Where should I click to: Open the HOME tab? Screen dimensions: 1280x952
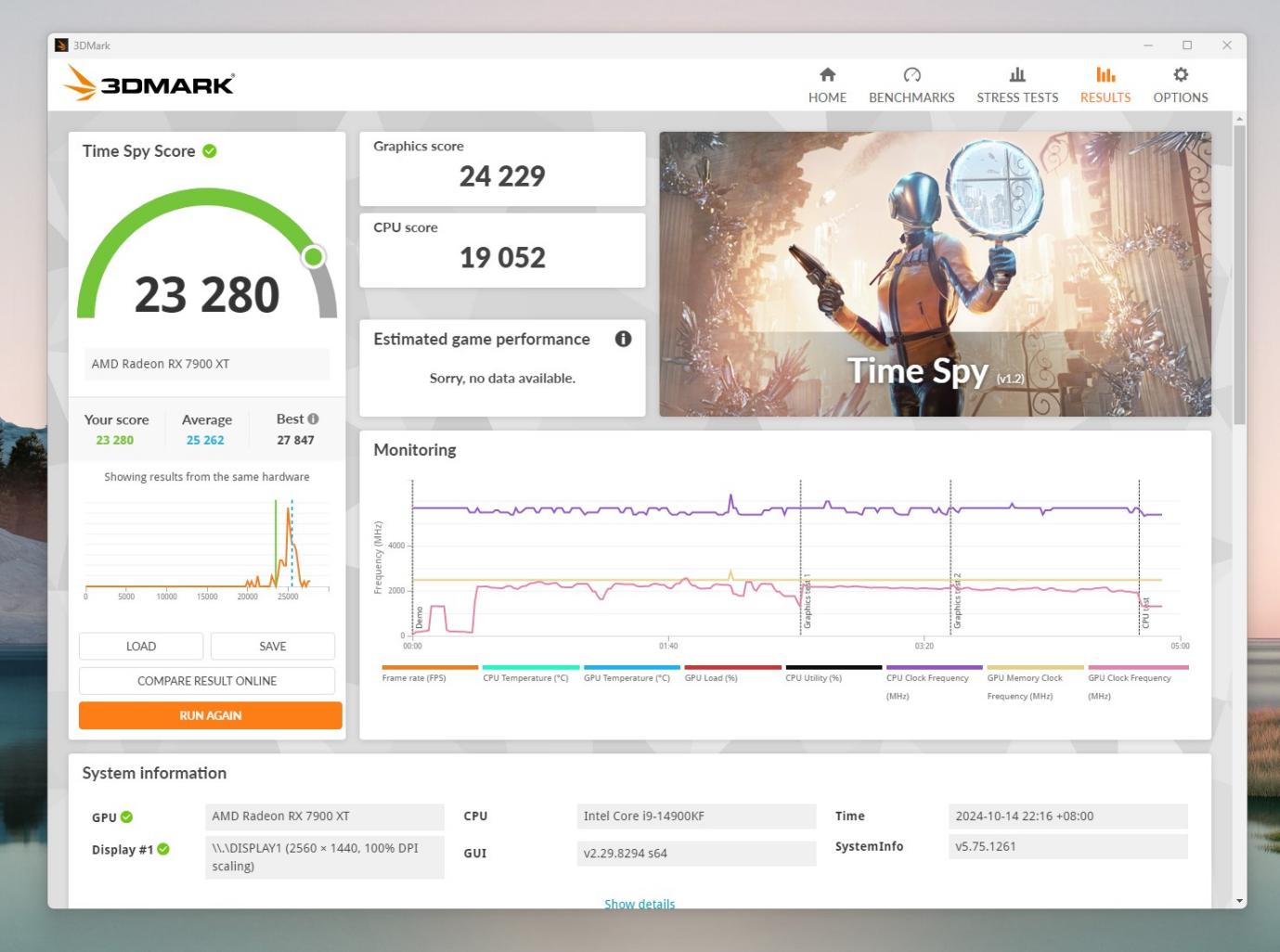tap(827, 85)
